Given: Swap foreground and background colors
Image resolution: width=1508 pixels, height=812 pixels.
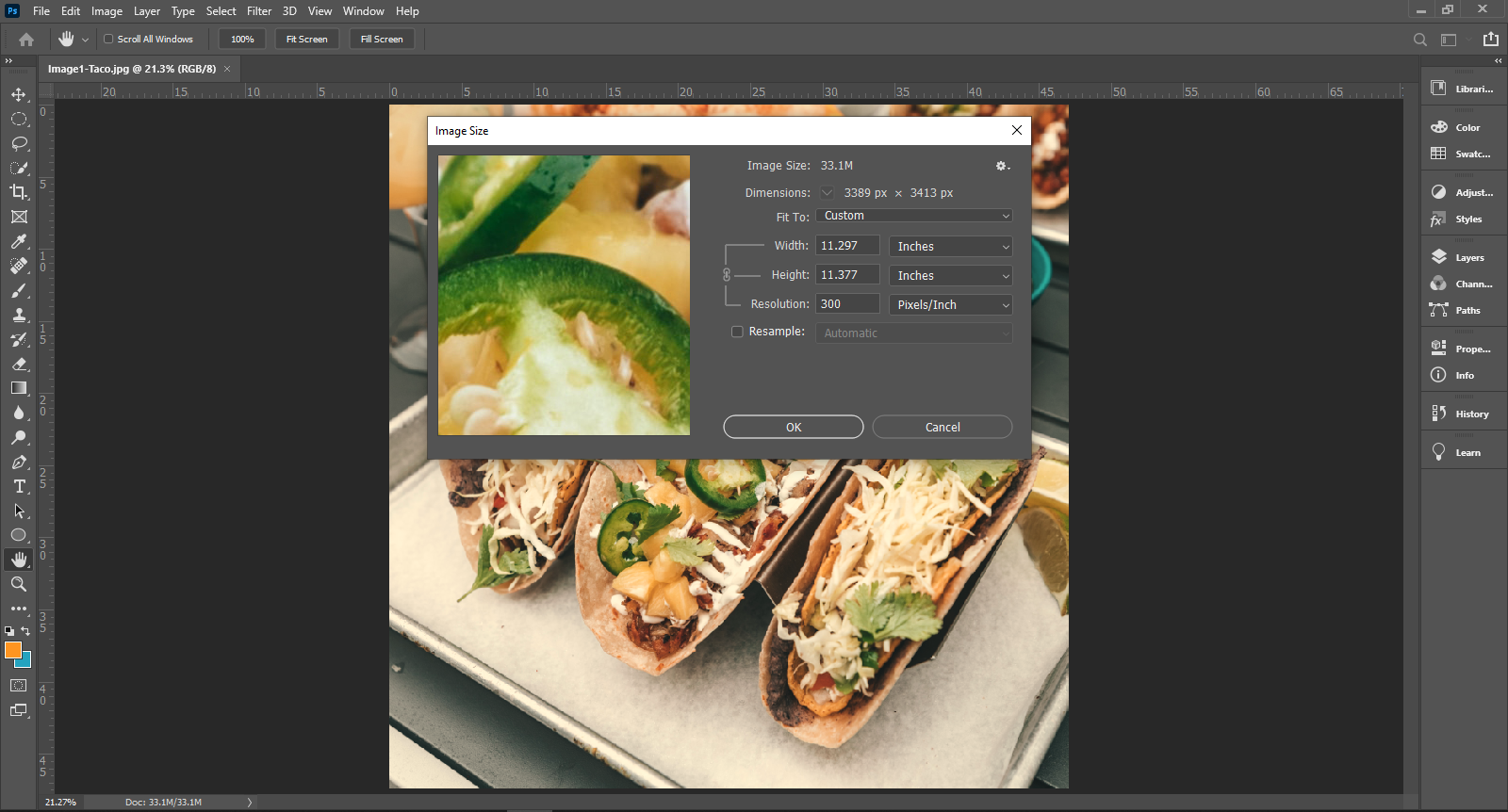Looking at the screenshot, I should [x=25, y=631].
